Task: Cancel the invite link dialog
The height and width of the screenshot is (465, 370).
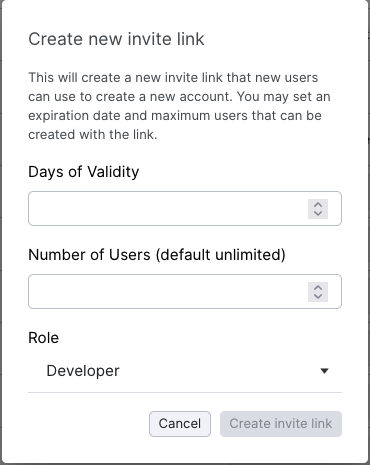Action: click(x=180, y=424)
